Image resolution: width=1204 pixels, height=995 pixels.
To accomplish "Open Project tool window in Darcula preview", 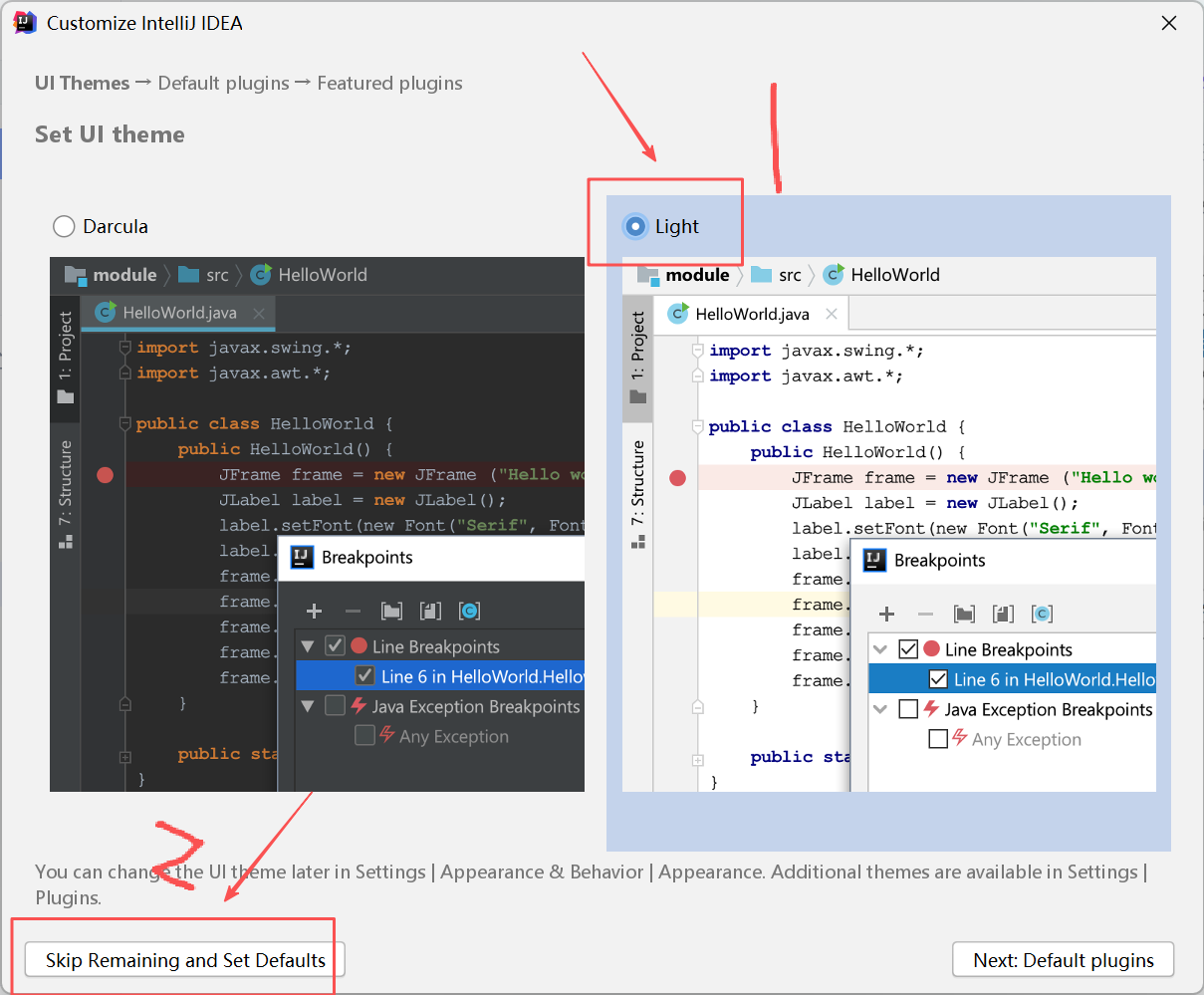I will (65, 357).
